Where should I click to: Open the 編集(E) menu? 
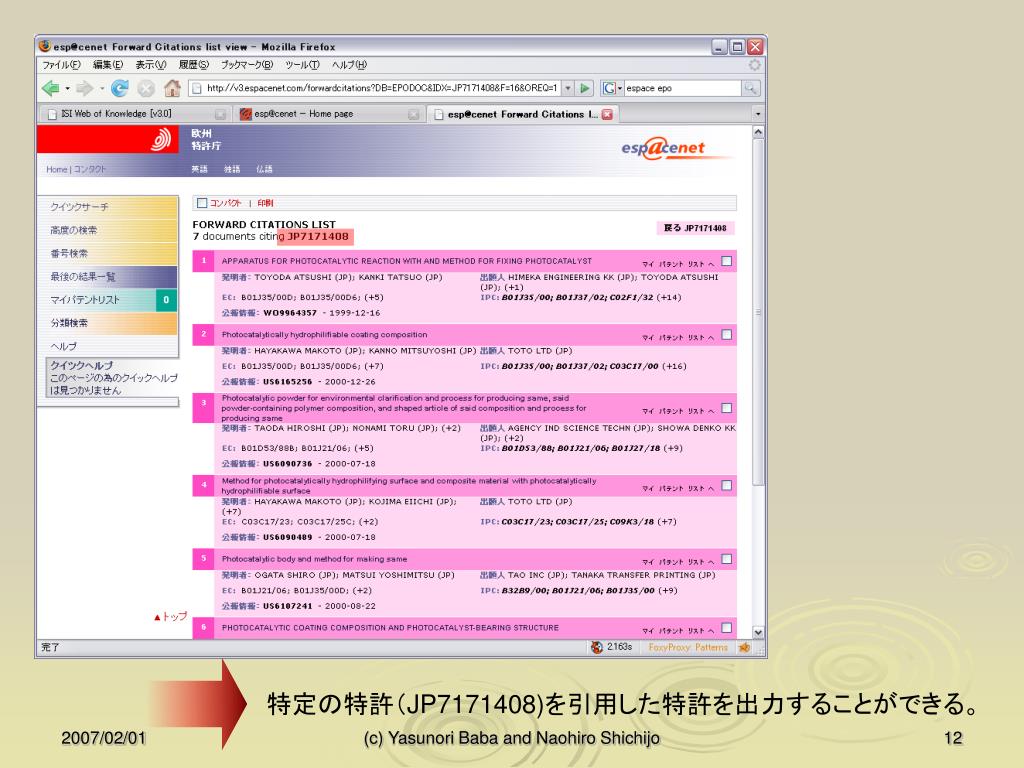coord(108,65)
